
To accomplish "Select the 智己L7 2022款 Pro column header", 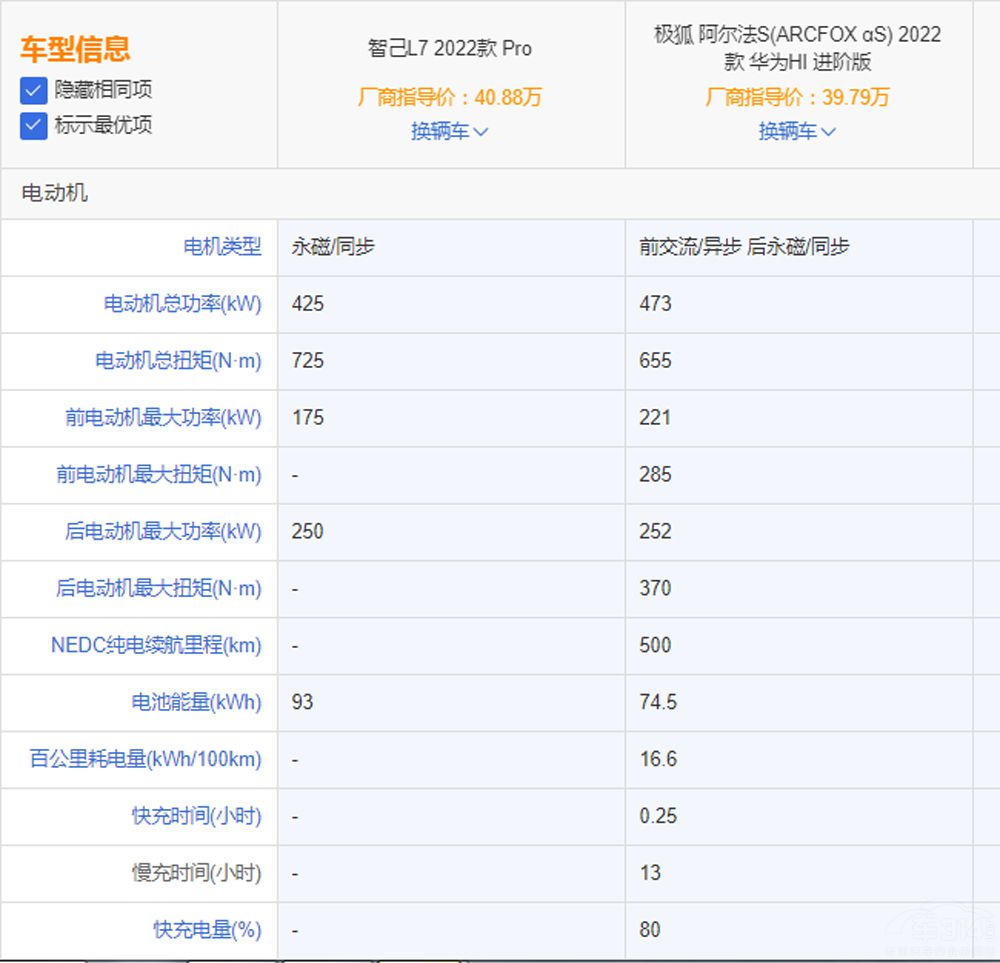I will tap(449, 48).
